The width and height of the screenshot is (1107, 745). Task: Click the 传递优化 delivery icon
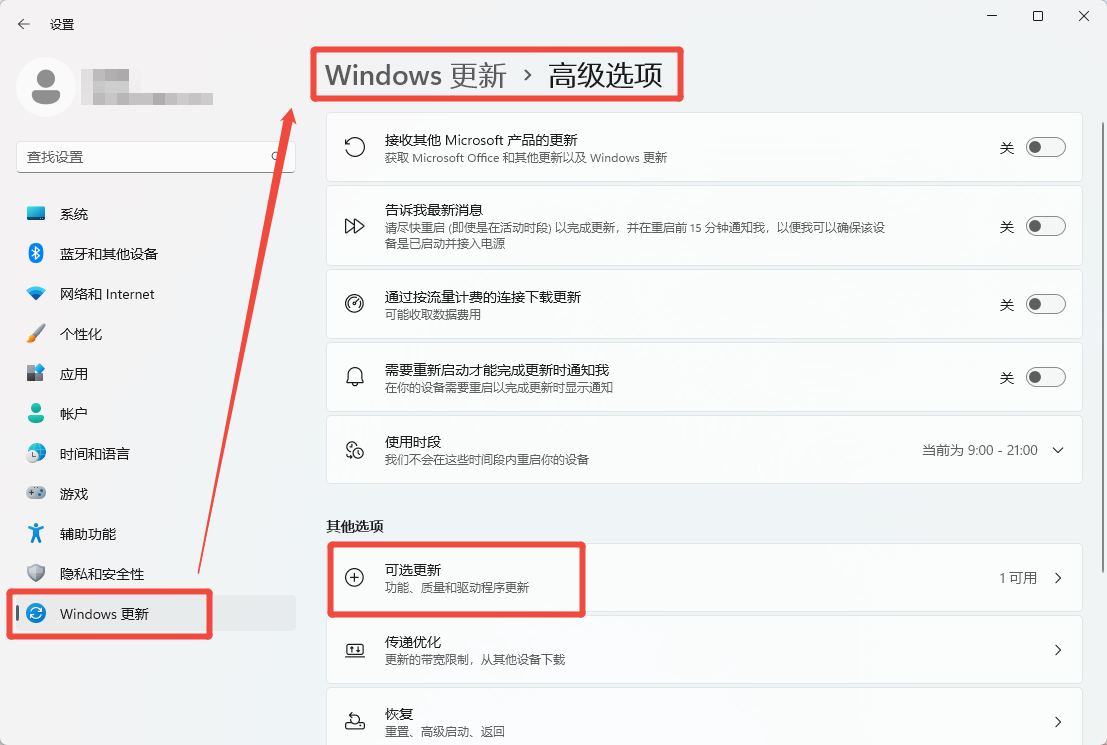coord(354,650)
